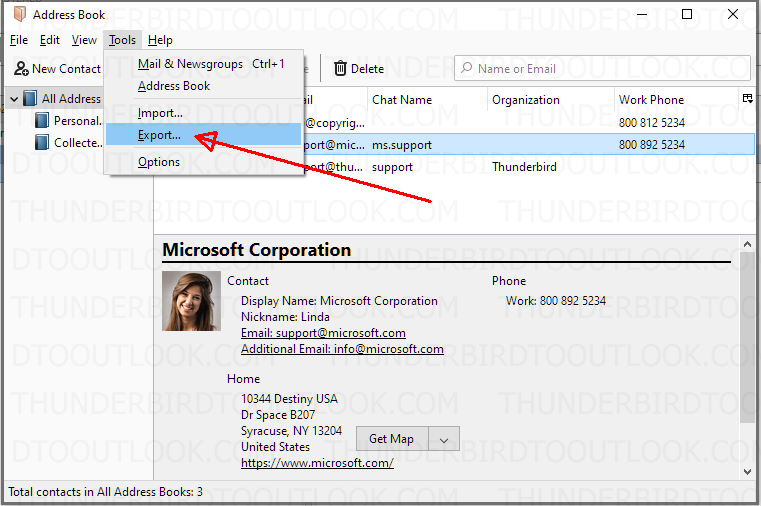
Task: Click the New Contact button label
Action: (x=66, y=69)
